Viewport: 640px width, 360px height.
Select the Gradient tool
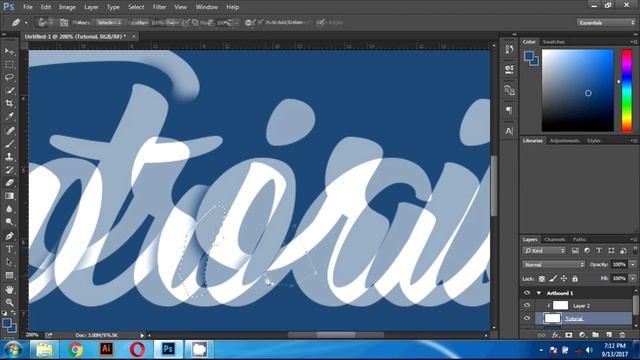coord(9,196)
